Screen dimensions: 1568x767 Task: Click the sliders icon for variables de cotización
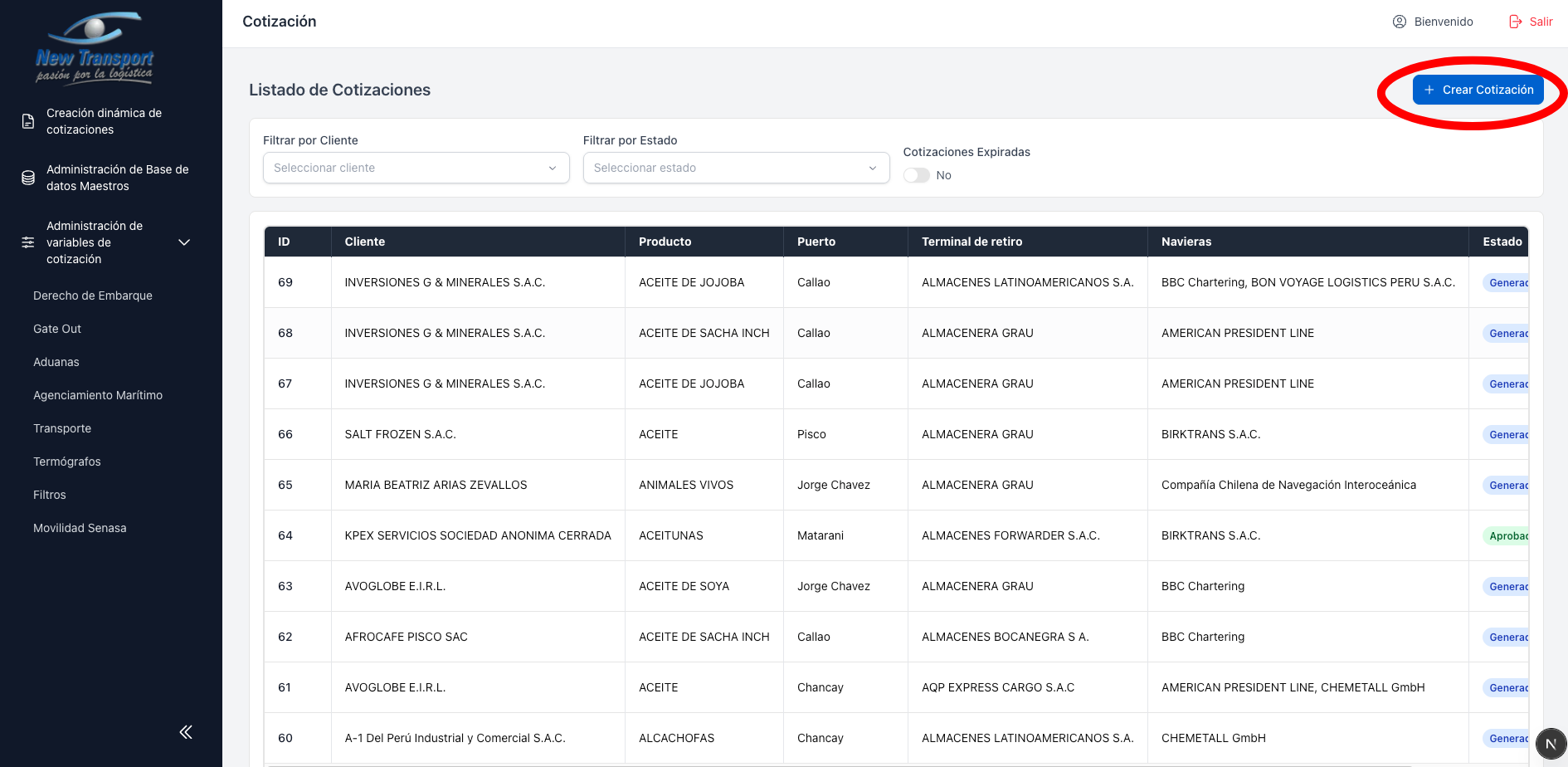[x=28, y=242]
